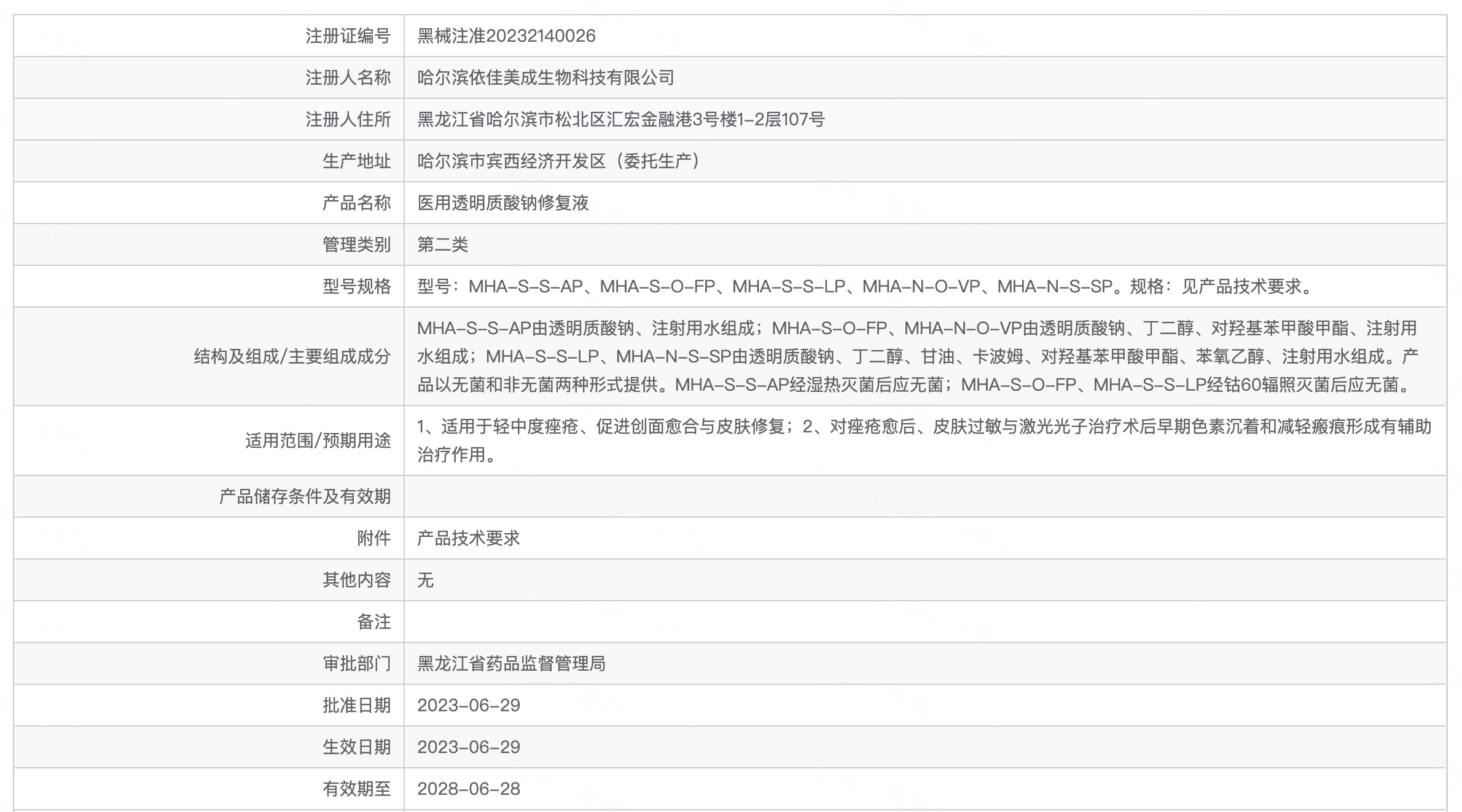Select registrant name 哈尔滨依佳美成生物科技有限公司
1462x812 pixels.
545,77
